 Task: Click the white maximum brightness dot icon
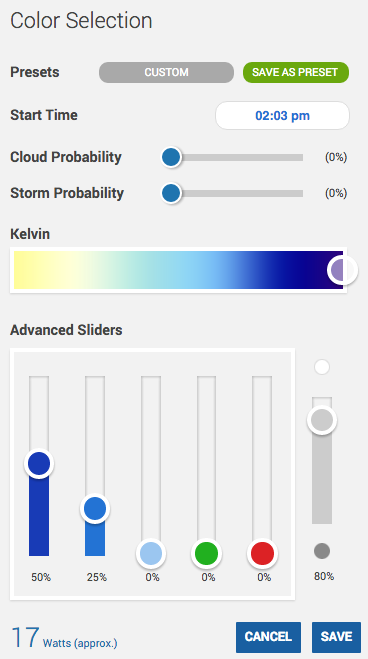point(322,367)
